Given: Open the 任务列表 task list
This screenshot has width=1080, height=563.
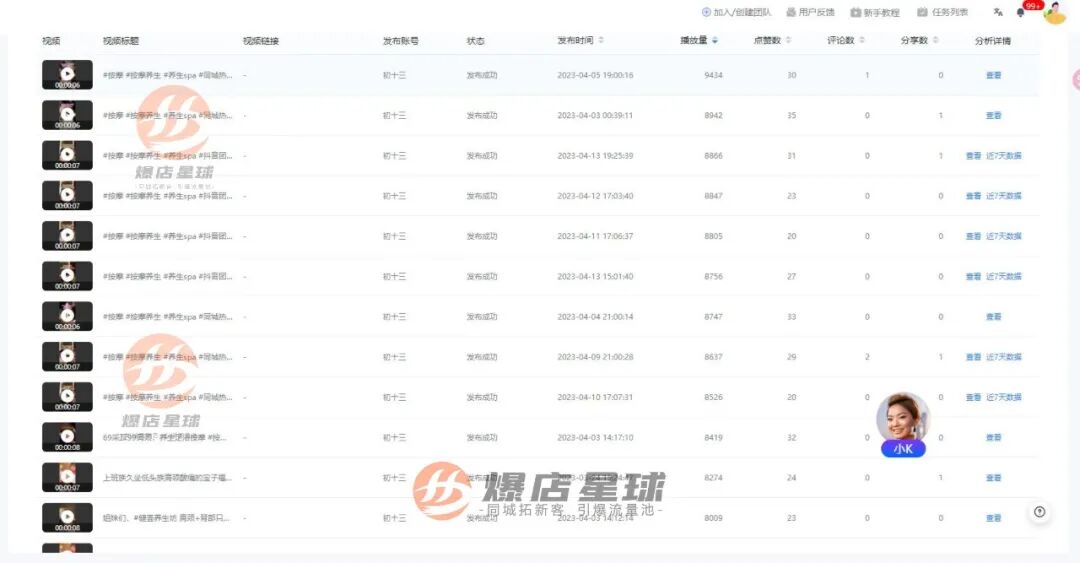Looking at the screenshot, I should (x=942, y=12).
